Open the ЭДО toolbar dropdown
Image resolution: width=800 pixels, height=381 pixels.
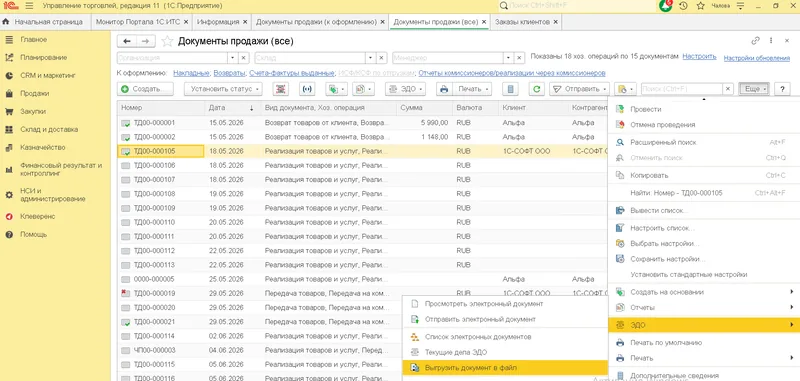pyautogui.click(x=405, y=89)
